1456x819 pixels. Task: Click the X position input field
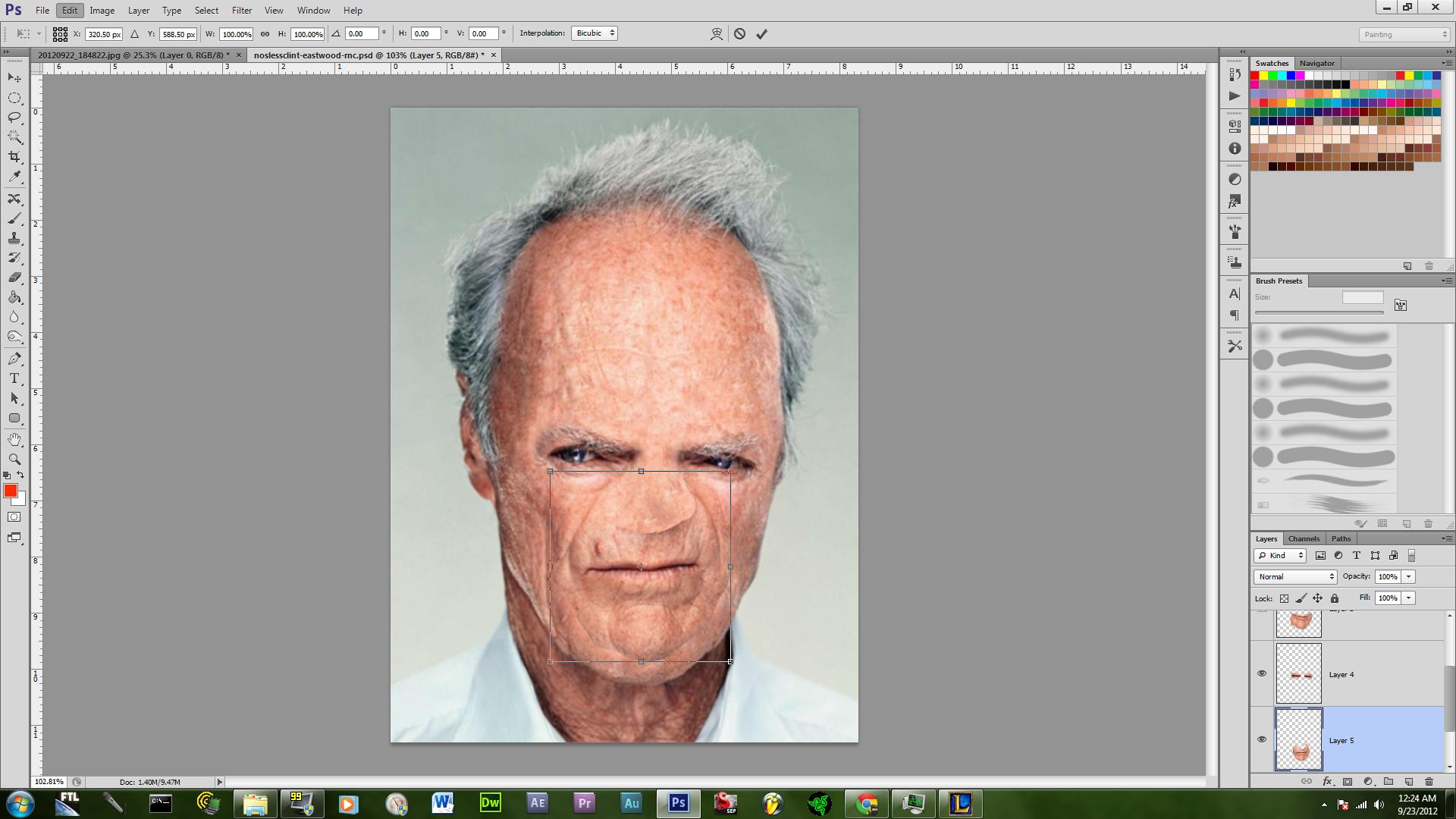pos(104,34)
